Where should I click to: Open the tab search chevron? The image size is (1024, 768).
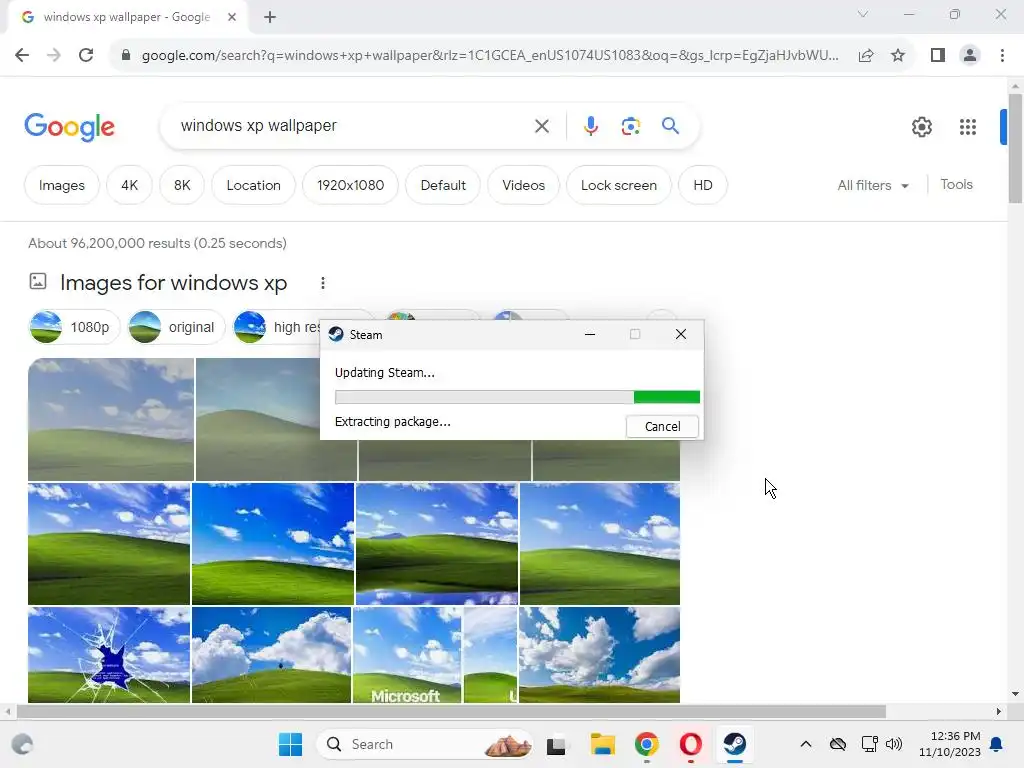863,14
